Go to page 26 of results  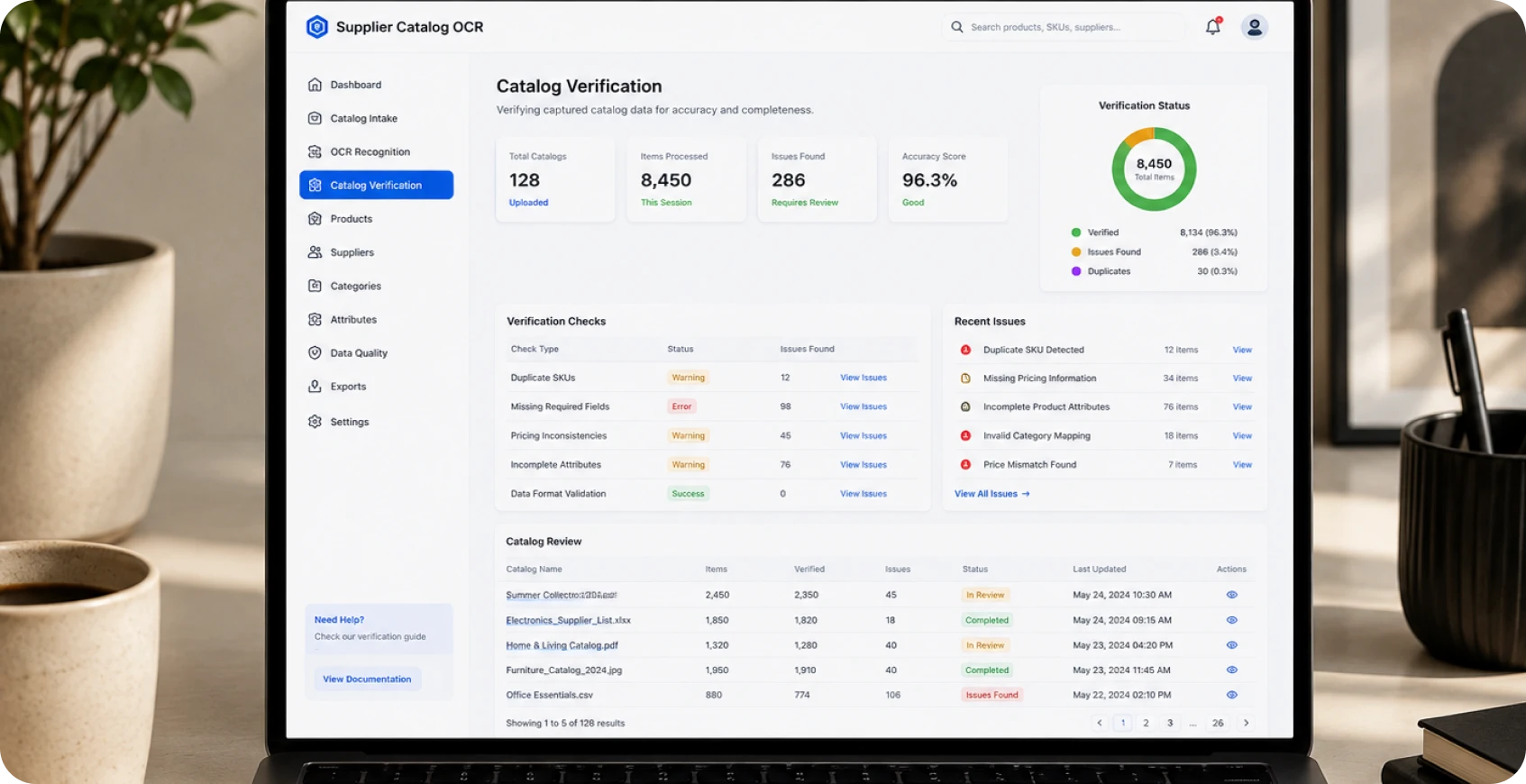1218,723
